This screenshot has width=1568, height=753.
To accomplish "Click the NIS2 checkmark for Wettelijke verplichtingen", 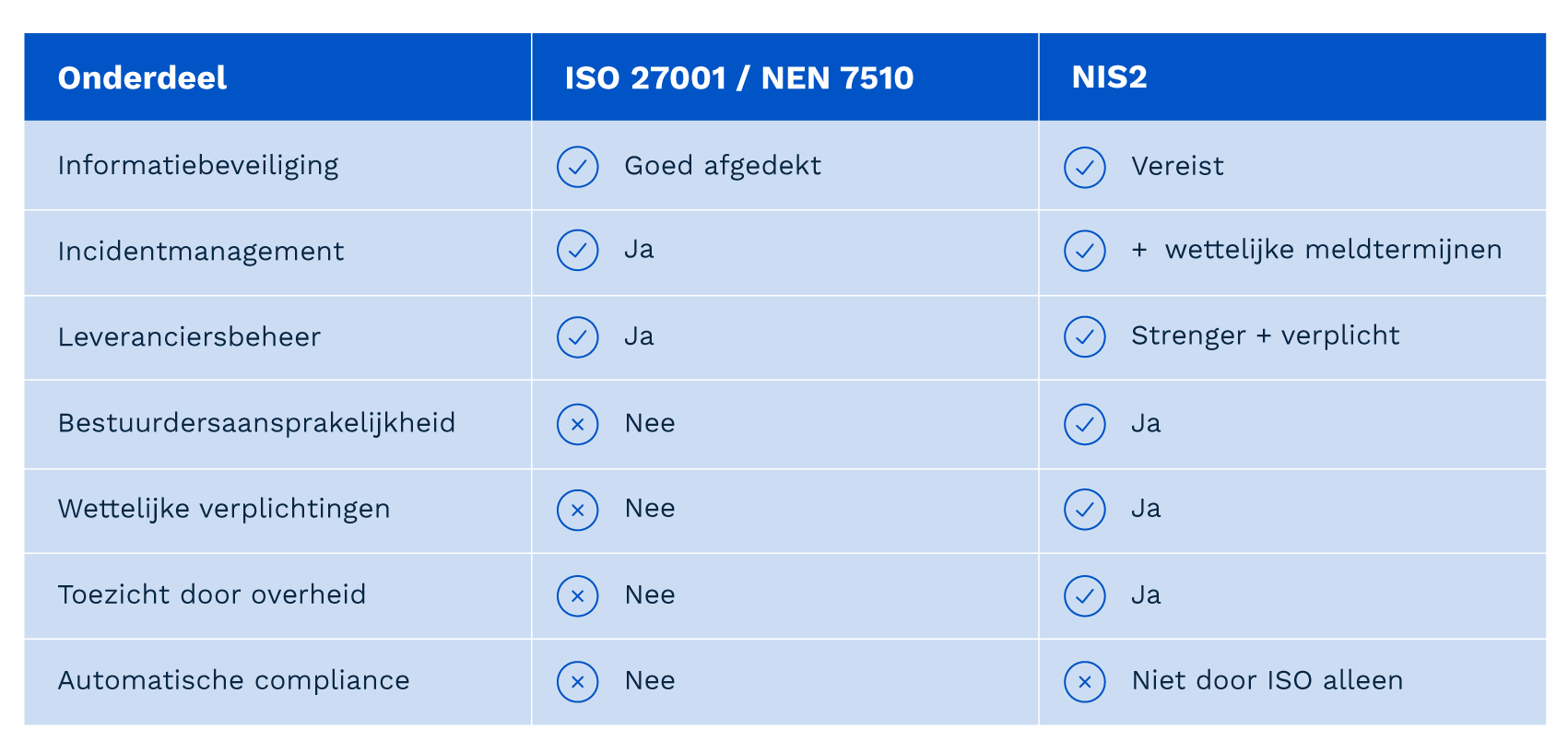I will click(1085, 510).
